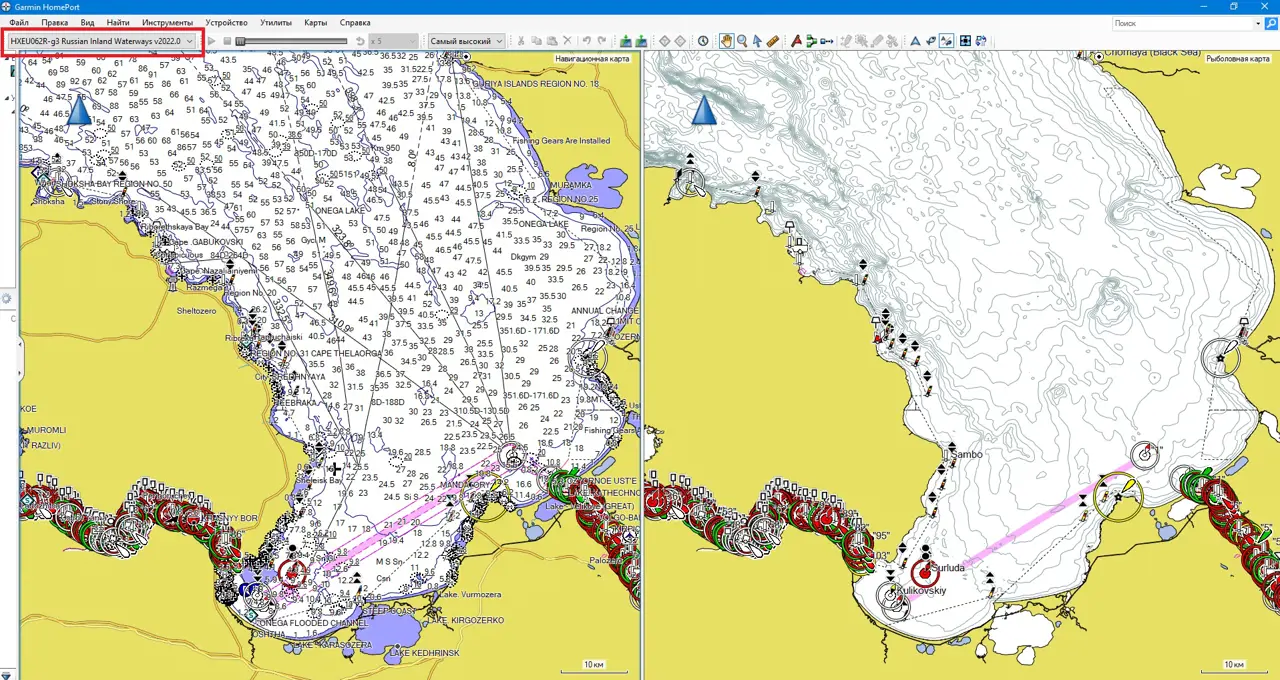
Task: Open the playback speed x5 dropdown
Action: (393, 41)
